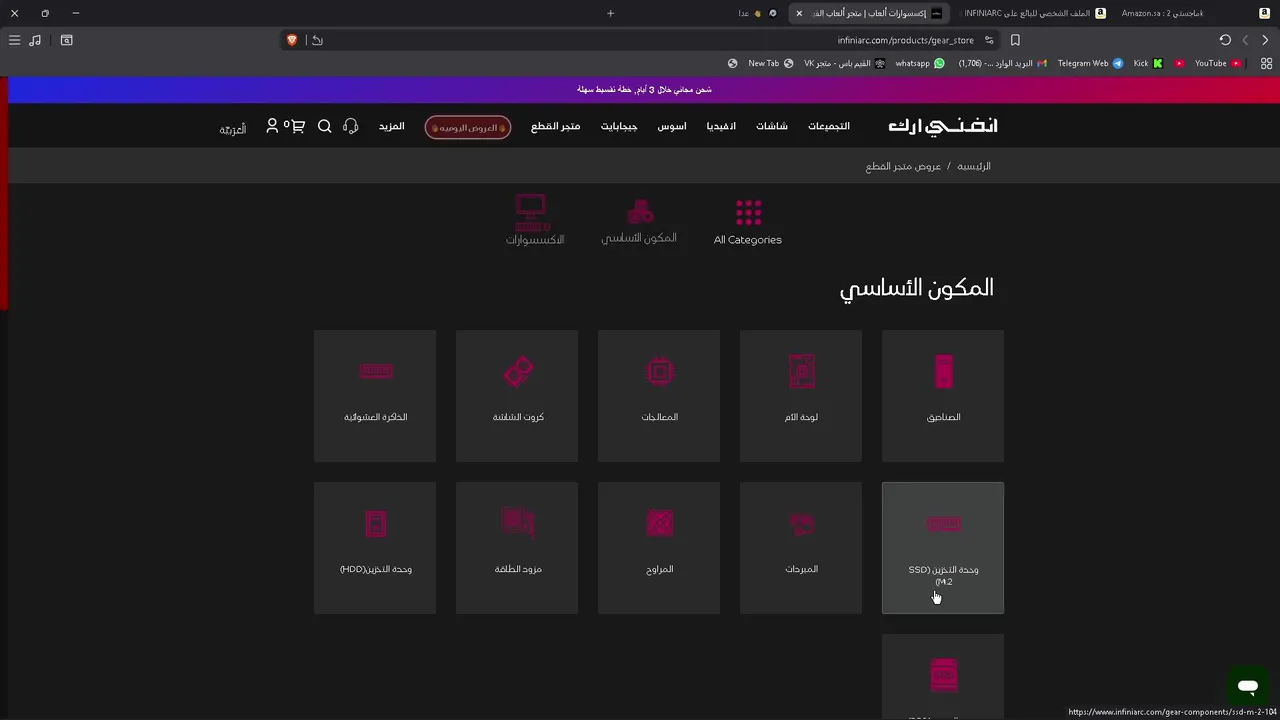Open the headset support icon
The height and width of the screenshot is (720, 1280).
(x=351, y=126)
